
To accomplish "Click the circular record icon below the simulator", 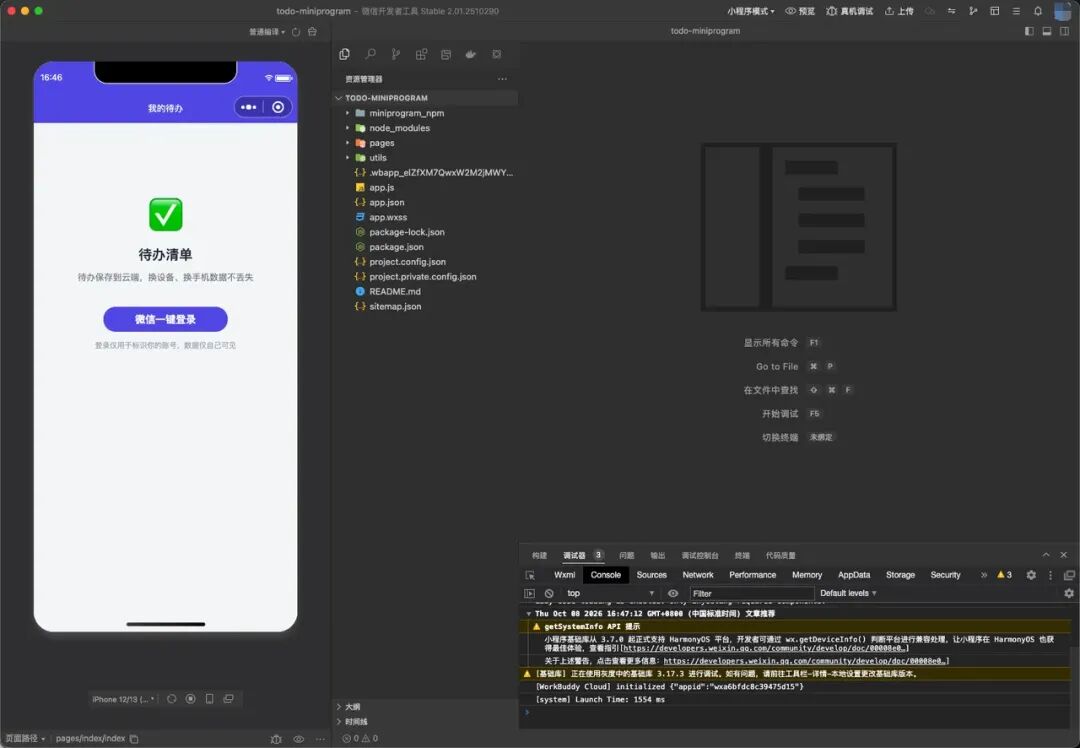I will point(191,698).
